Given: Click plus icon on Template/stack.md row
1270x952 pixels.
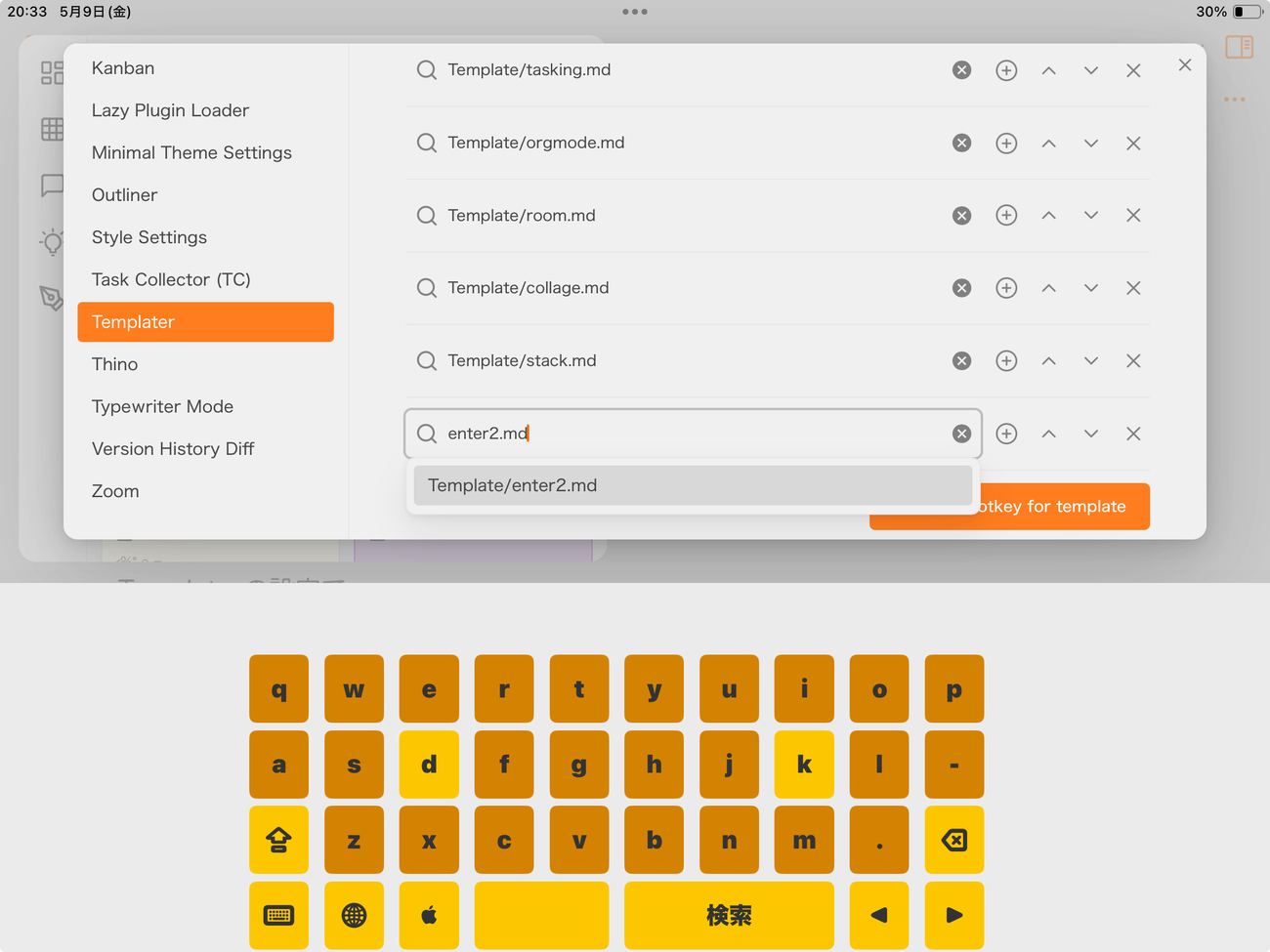Looking at the screenshot, I should coord(1006,361).
